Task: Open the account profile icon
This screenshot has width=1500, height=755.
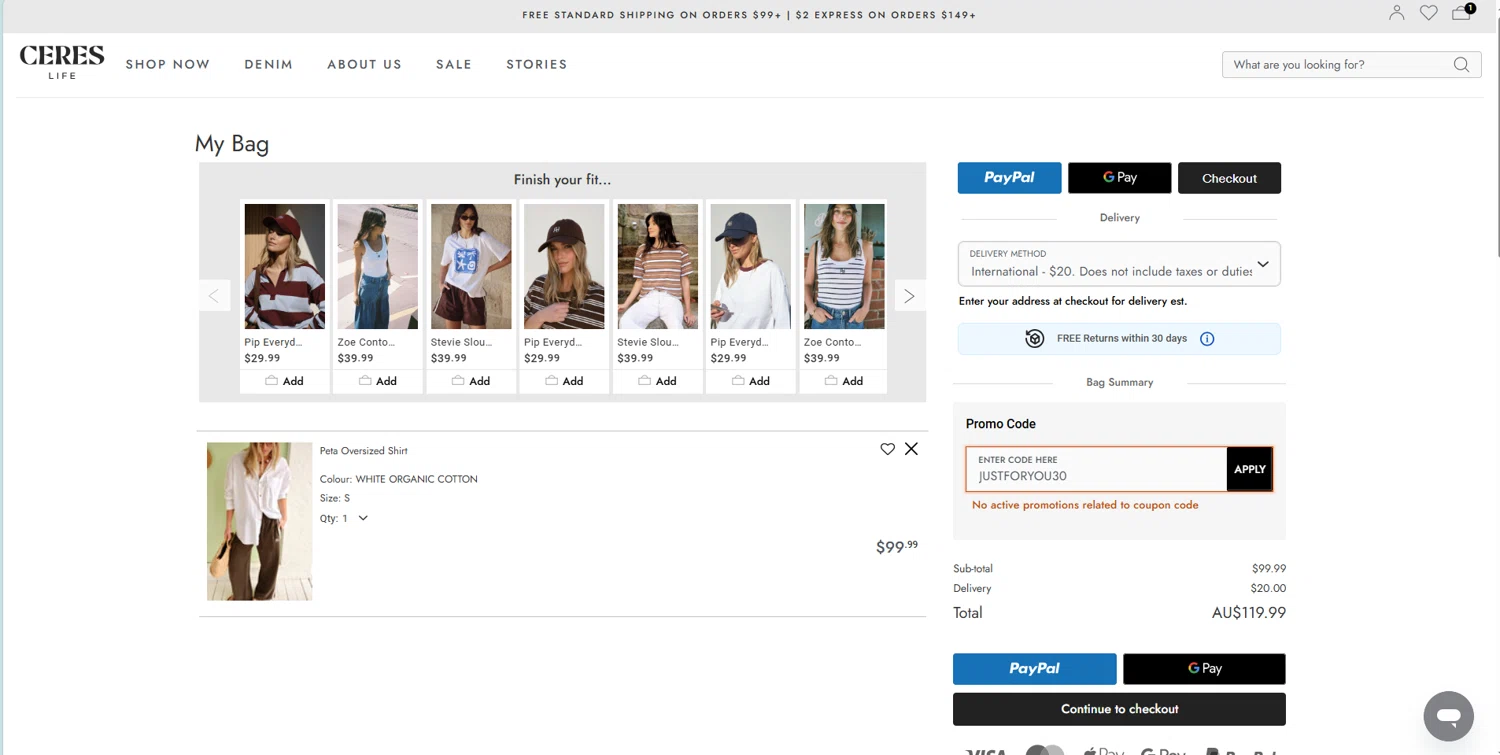Action: (1397, 13)
